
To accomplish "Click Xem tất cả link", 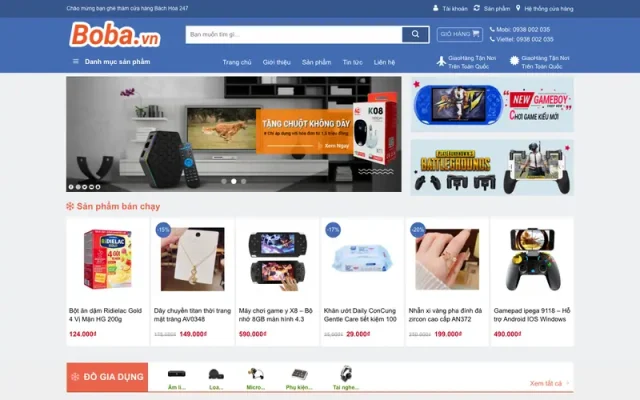I will tap(546, 383).
